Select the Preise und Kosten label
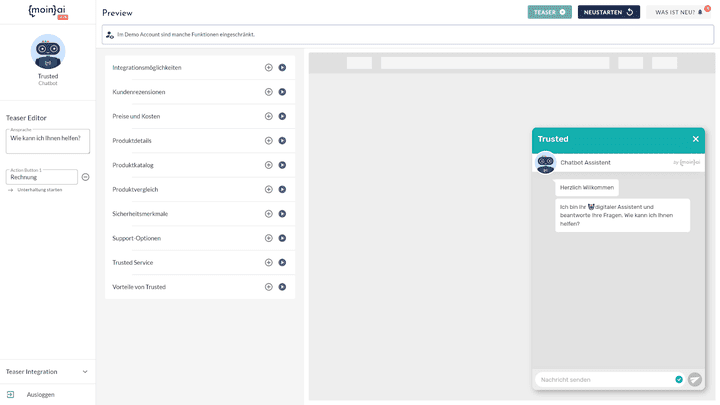This screenshot has width=720, height=405. pyautogui.click(x=136, y=116)
